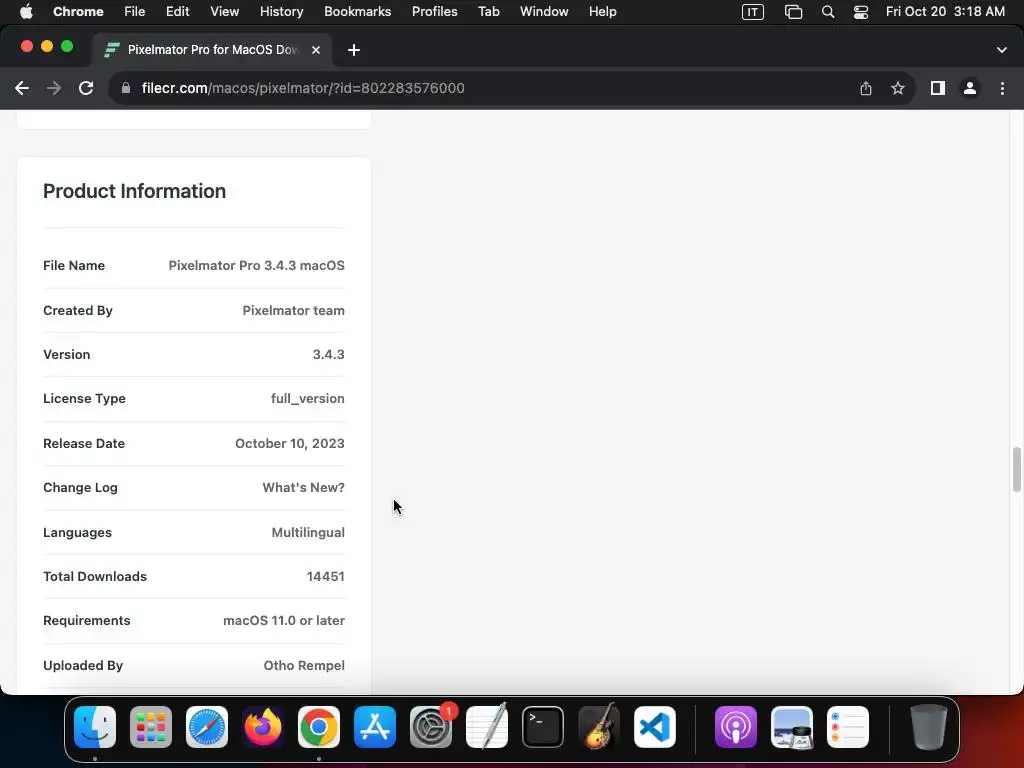The height and width of the screenshot is (768, 1024).
Task: Click the Pixelmator team value
Action: click(x=293, y=310)
